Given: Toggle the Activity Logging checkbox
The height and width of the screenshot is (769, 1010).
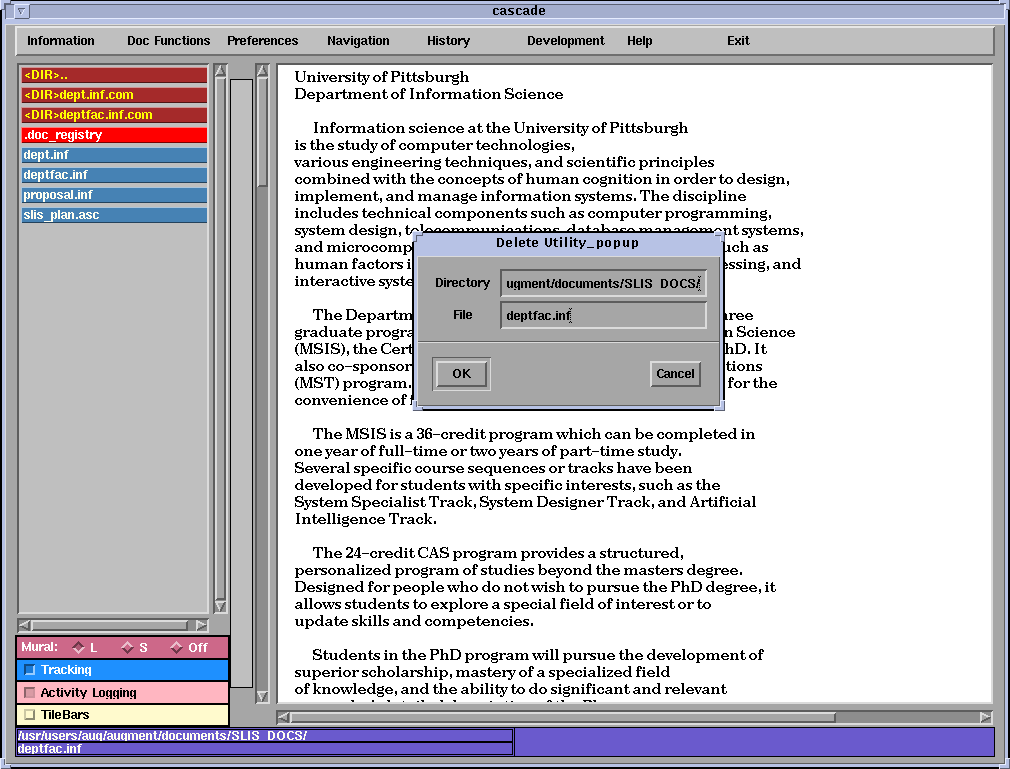Looking at the screenshot, I should 30,692.
